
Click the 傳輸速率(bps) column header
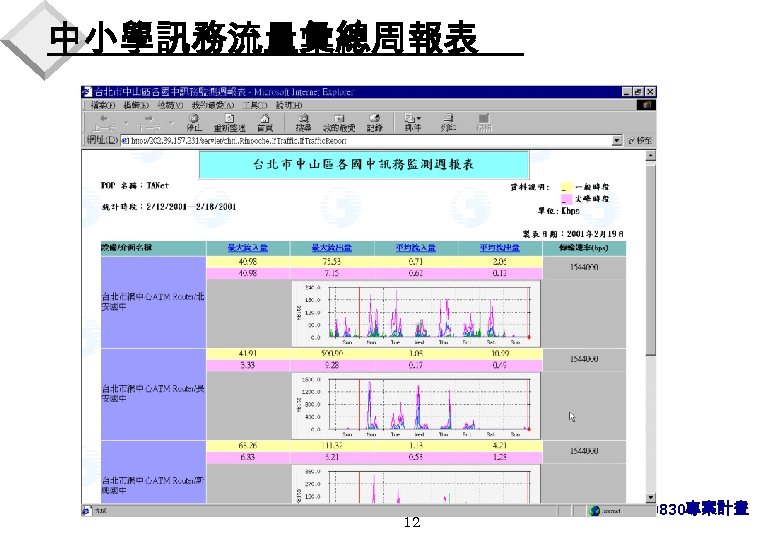tap(584, 248)
